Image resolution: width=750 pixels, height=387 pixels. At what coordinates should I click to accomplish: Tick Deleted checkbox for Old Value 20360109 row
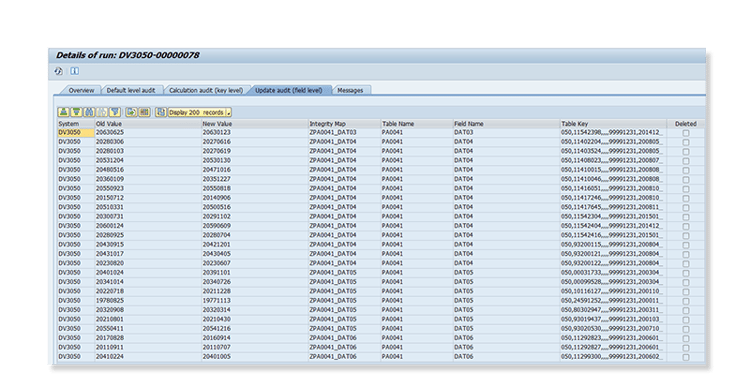[686, 179]
